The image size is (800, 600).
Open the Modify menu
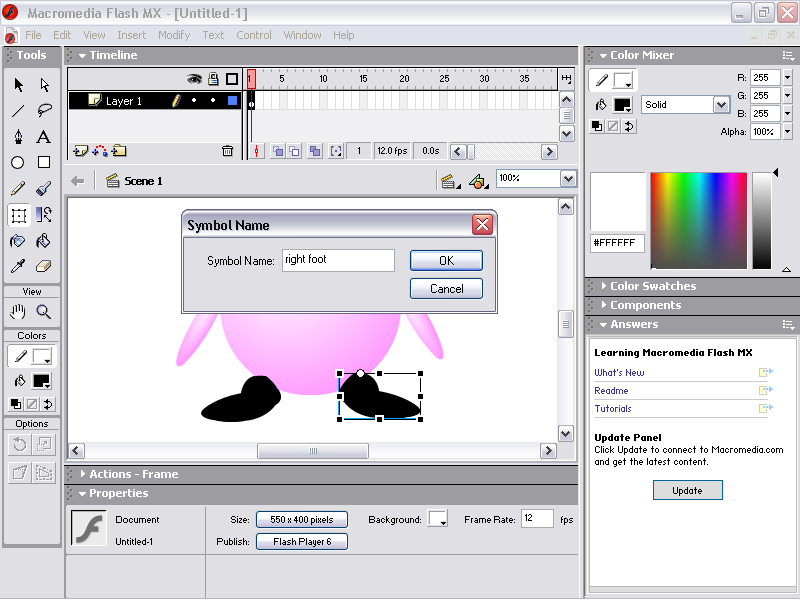[174, 35]
